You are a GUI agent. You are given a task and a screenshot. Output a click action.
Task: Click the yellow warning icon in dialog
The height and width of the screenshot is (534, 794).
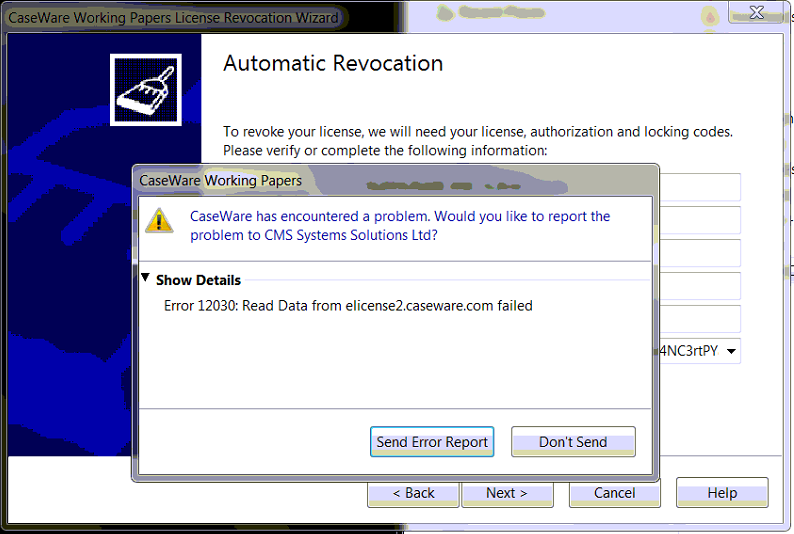[159, 221]
